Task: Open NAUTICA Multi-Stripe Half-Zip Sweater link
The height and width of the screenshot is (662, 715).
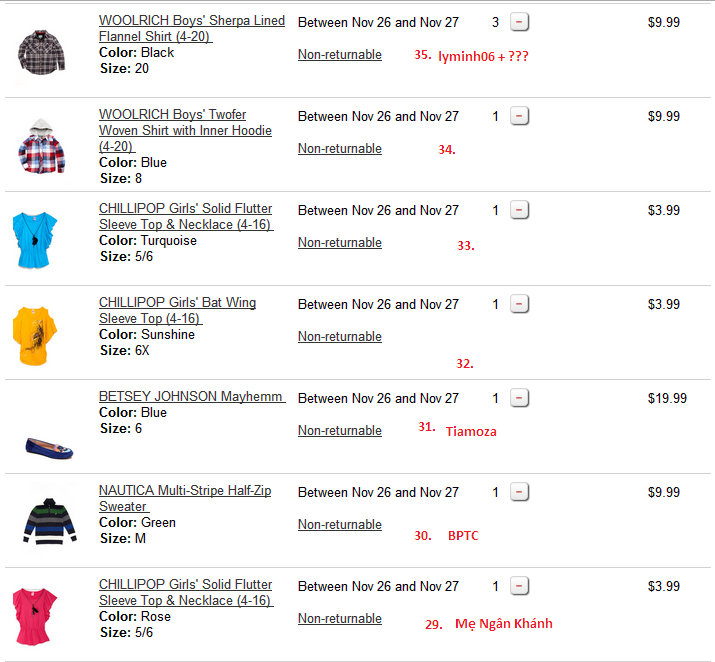Action: pyautogui.click(x=184, y=498)
